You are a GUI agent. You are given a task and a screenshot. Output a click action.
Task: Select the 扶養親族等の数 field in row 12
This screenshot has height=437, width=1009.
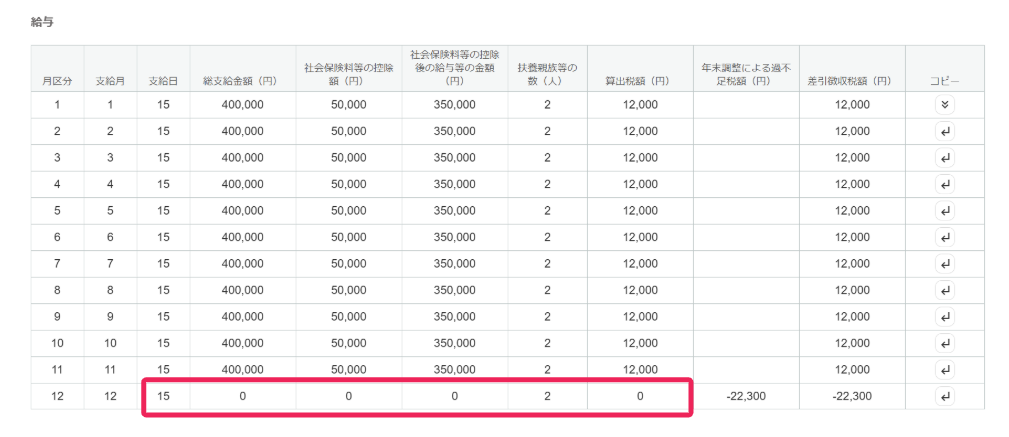click(x=547, y=396)
